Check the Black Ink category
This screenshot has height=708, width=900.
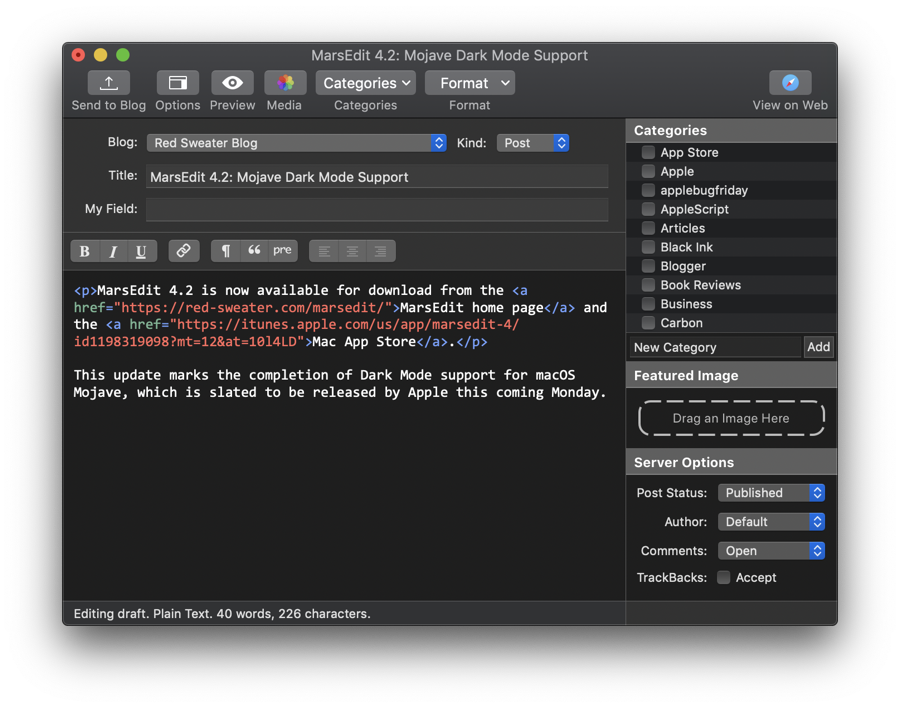pyautogui.click(x=648, y=247)
